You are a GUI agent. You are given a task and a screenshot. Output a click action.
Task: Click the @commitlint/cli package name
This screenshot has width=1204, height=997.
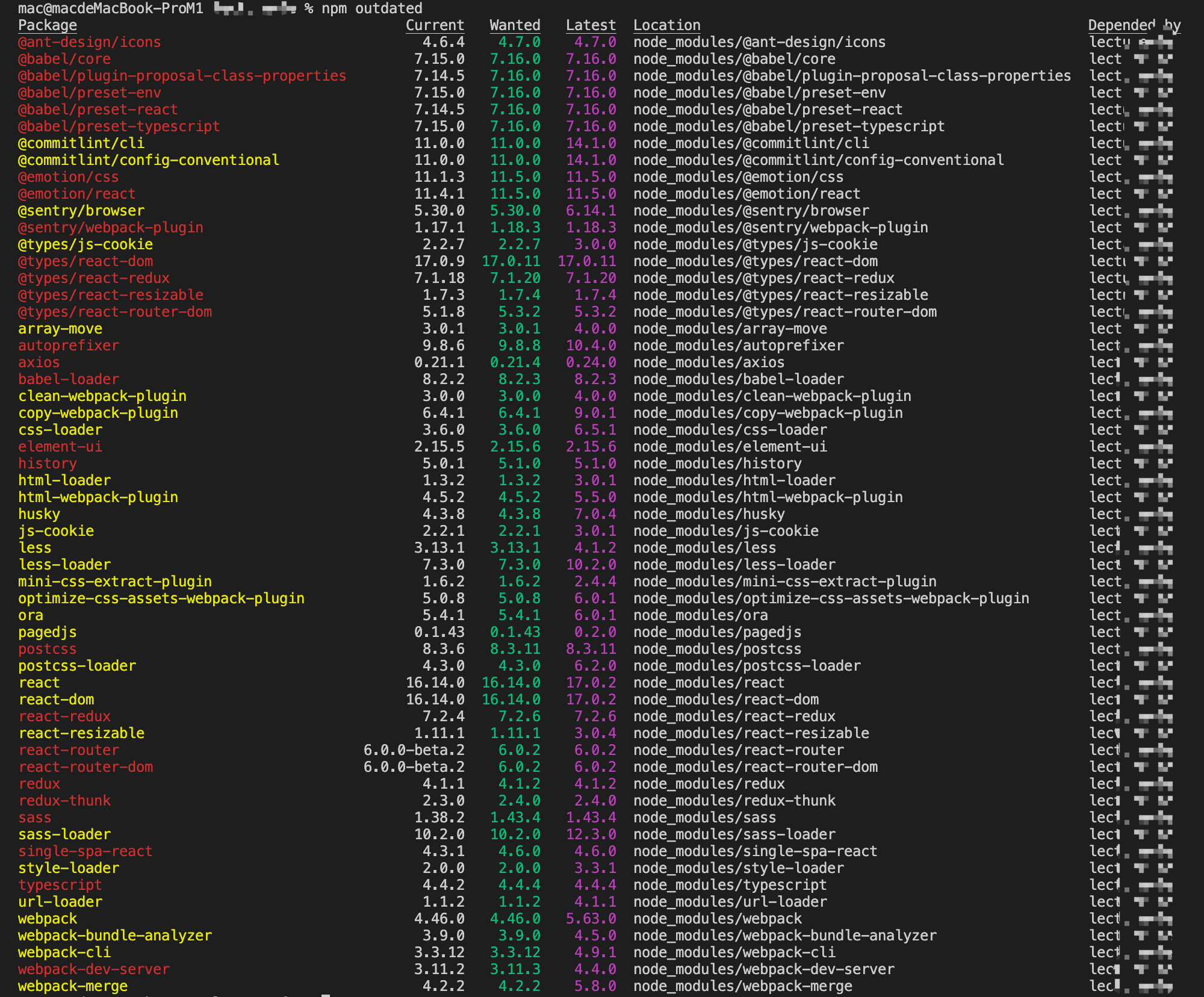click(81, 143)
